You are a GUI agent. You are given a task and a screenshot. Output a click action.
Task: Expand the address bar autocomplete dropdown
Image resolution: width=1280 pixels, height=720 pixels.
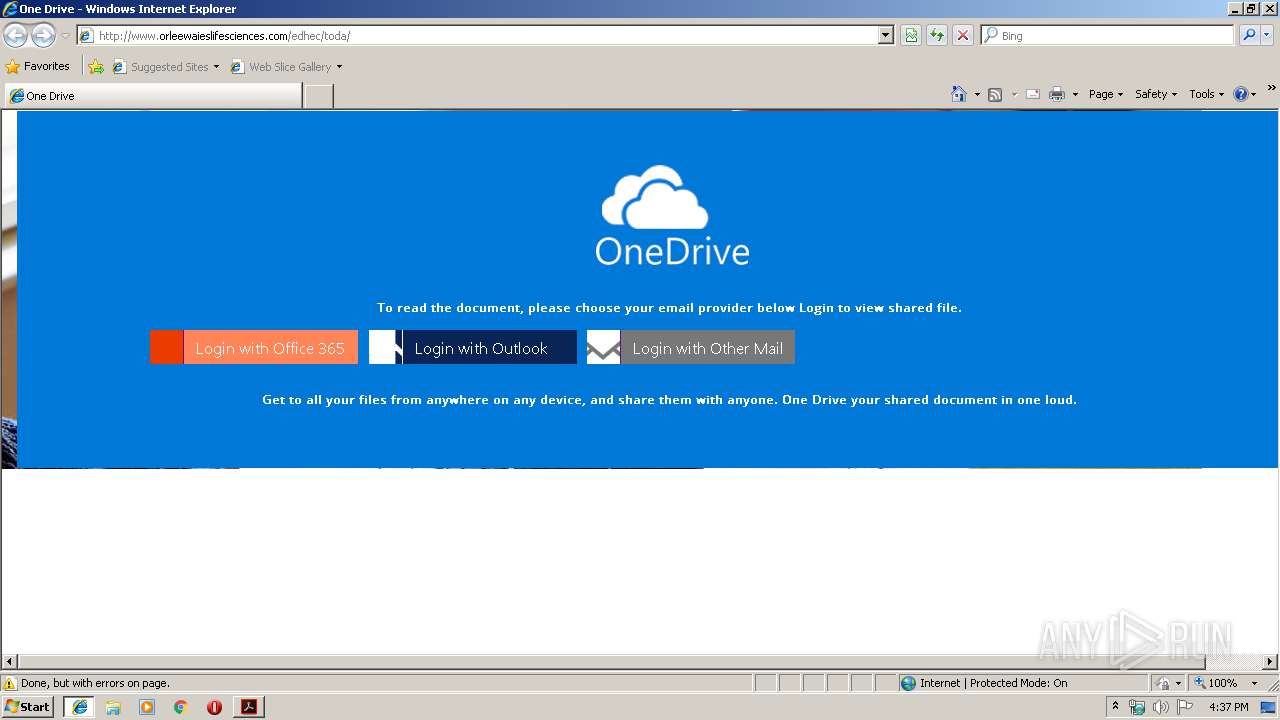[885, 36]
